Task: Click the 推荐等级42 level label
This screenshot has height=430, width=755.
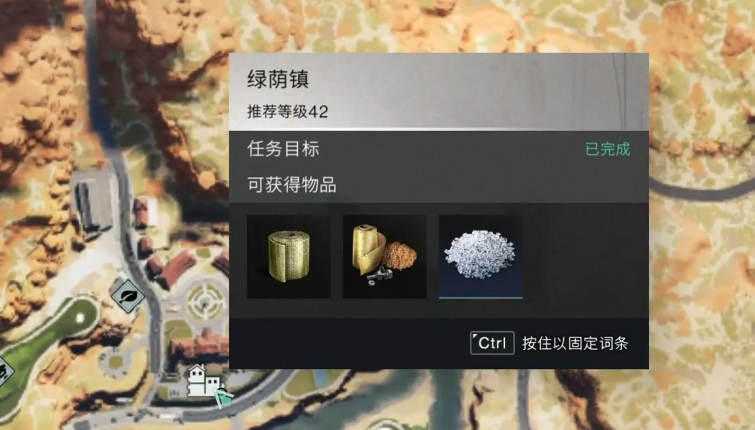Action: tap(287, 112)
